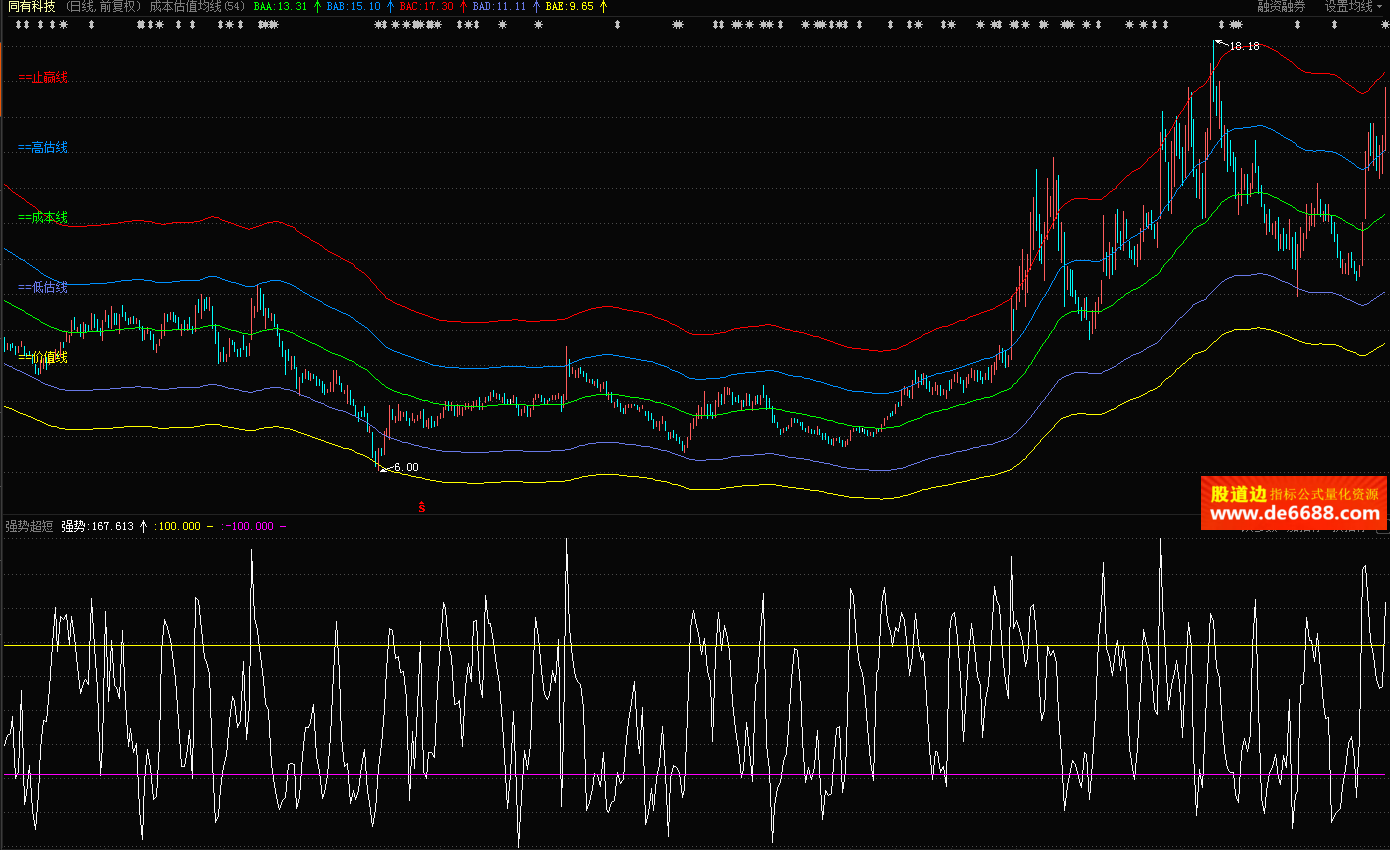Open the 设置均线 dropdown menu
Viewport: 1390px width, 850px height.
pyautogui.click(x=1355, y=6)
